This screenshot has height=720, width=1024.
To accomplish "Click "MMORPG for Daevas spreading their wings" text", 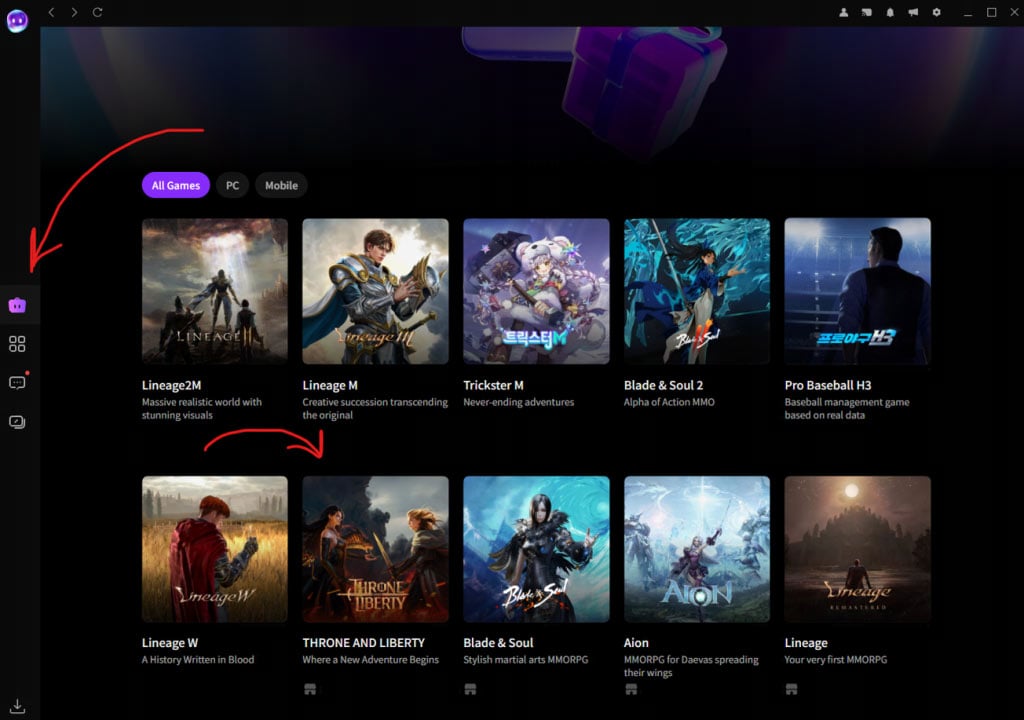I will pyautogui.click(x=691, y=666).
